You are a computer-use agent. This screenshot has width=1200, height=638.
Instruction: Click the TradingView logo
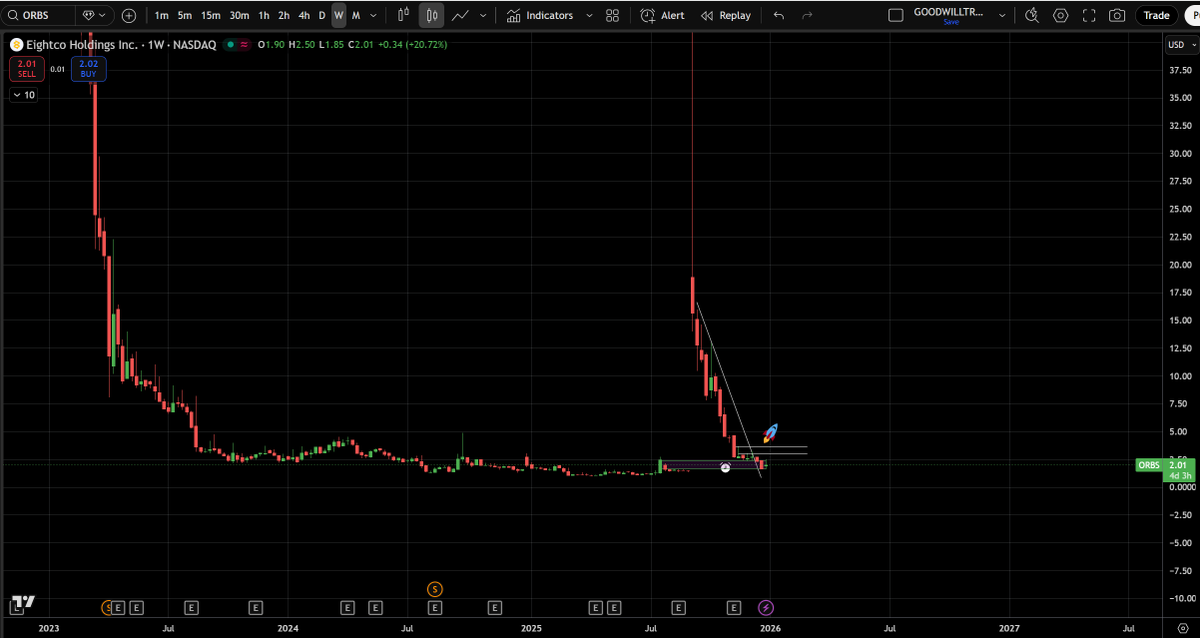click(22, 603)
